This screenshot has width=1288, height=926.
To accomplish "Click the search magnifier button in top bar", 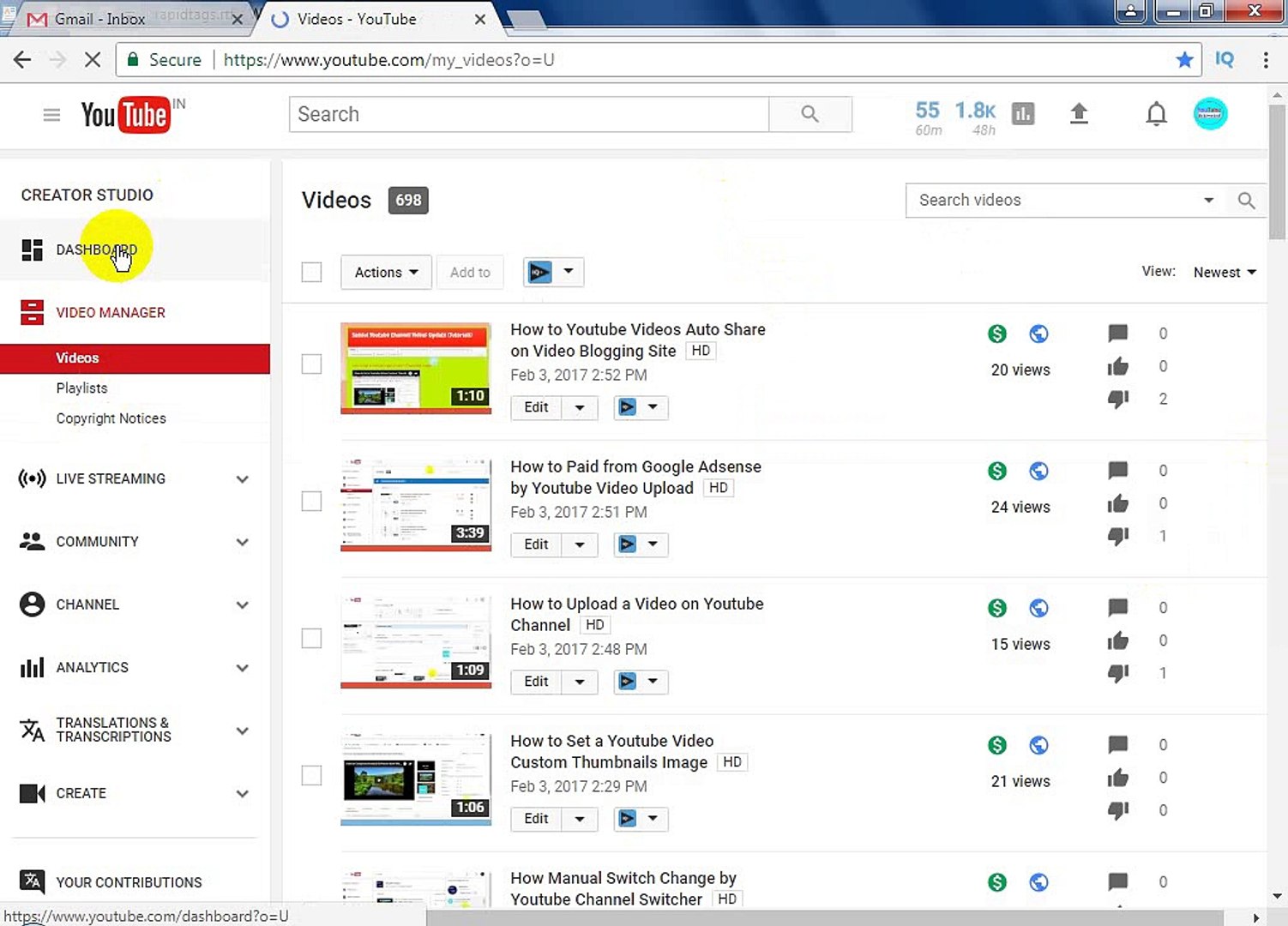I will pyautogui.click(x=810, y=114).
